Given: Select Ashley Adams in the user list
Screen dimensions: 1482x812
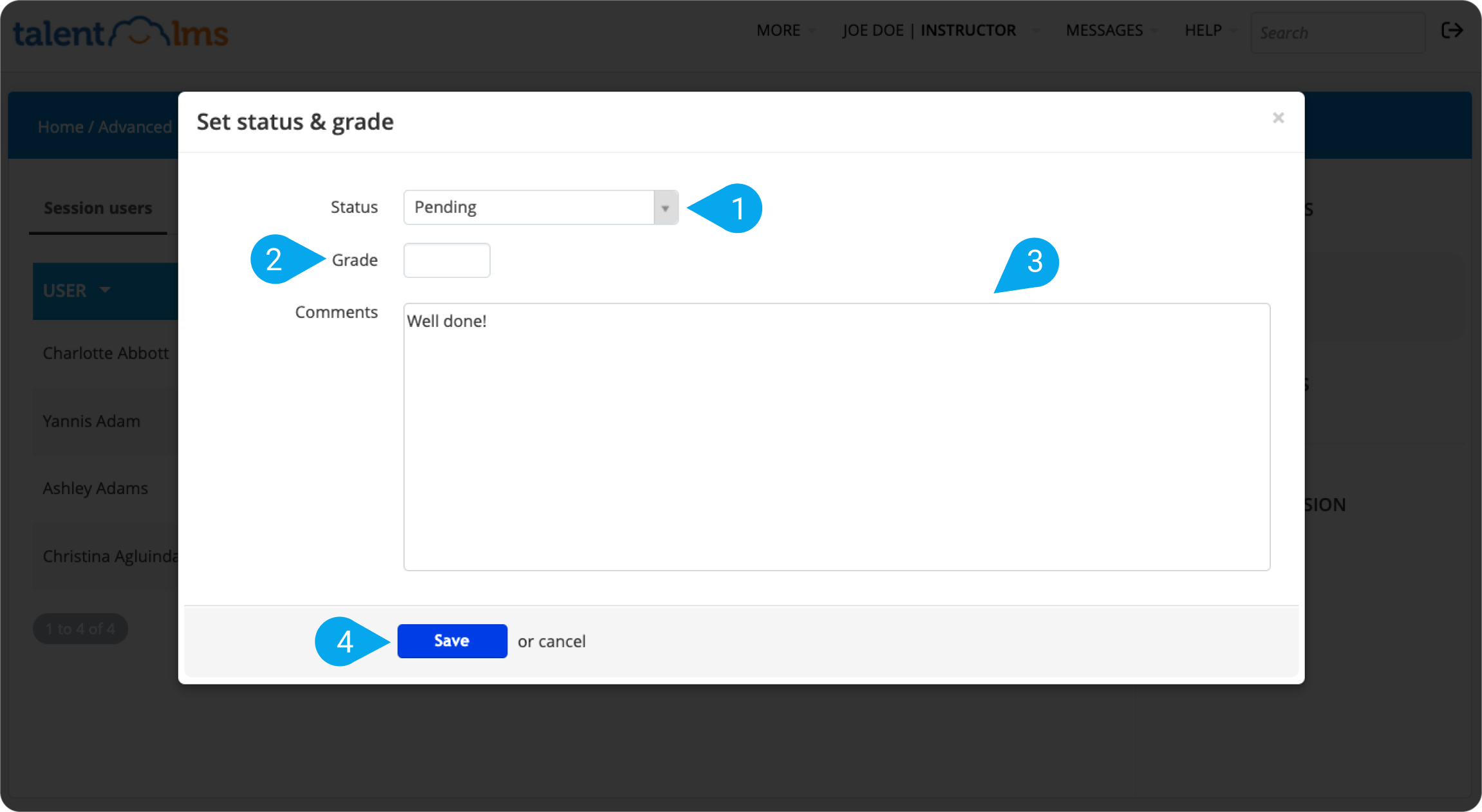Looking at the screenshot, I should tap(95, 488).
